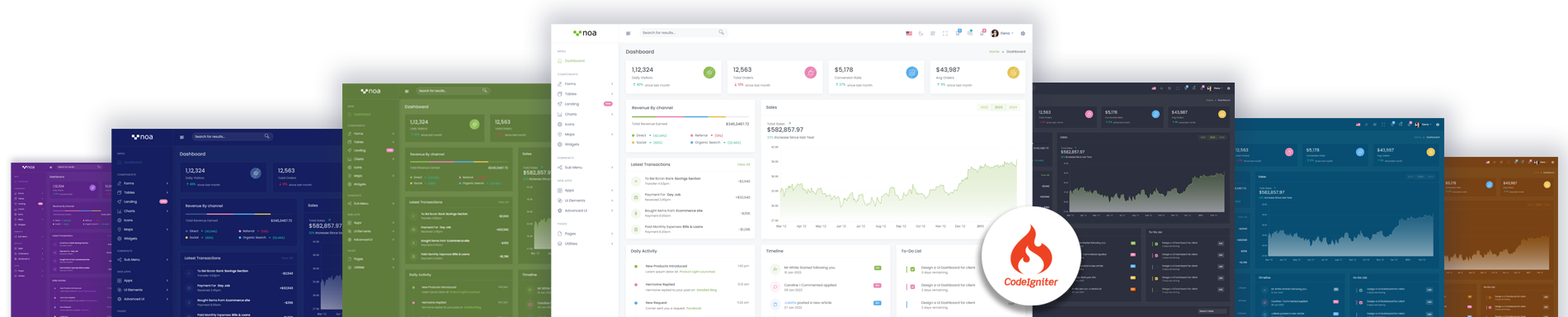Open Utilities in the white dashboard sidebar

[586, 244]
